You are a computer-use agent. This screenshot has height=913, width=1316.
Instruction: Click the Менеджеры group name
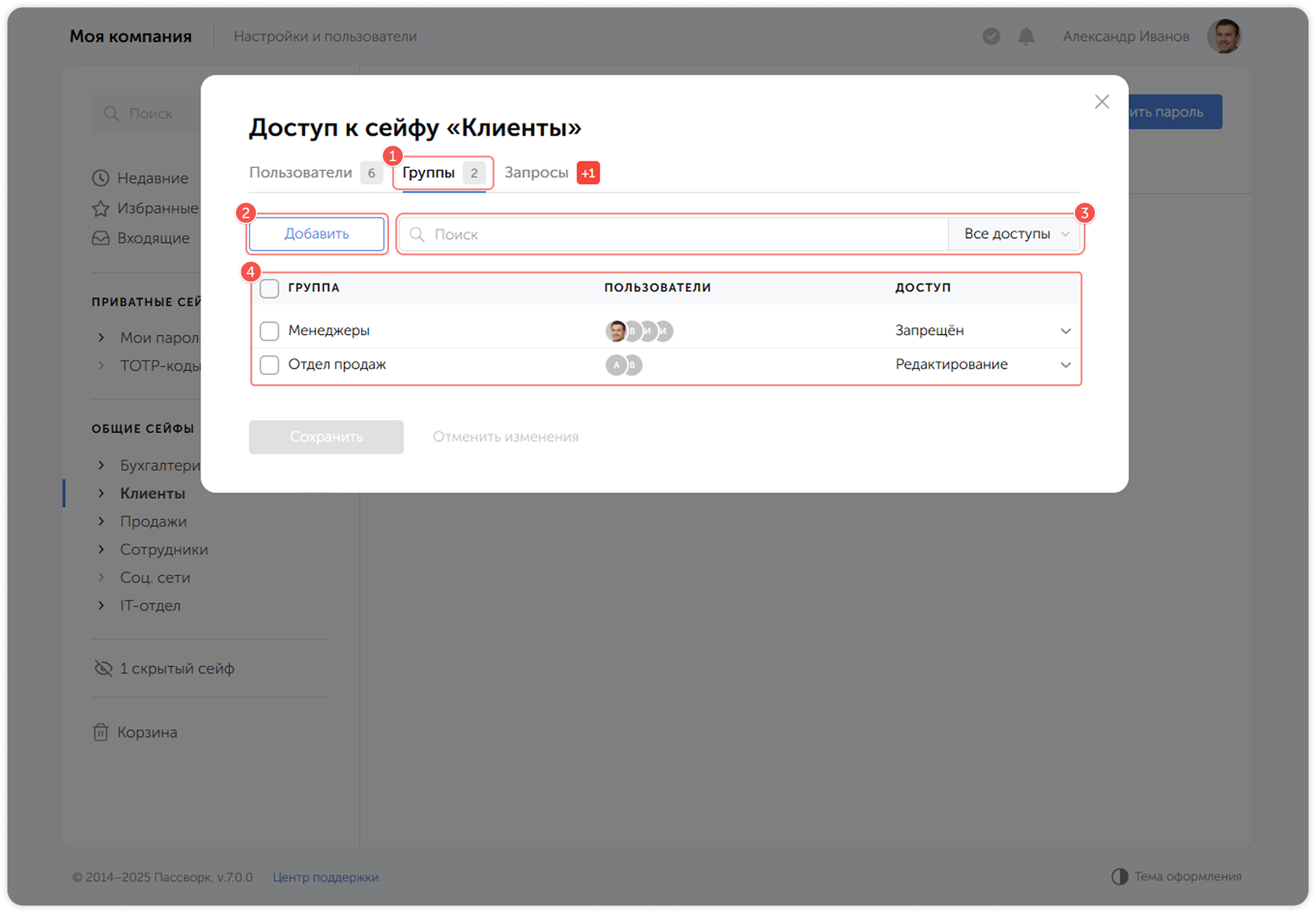[x=328, y=331]
